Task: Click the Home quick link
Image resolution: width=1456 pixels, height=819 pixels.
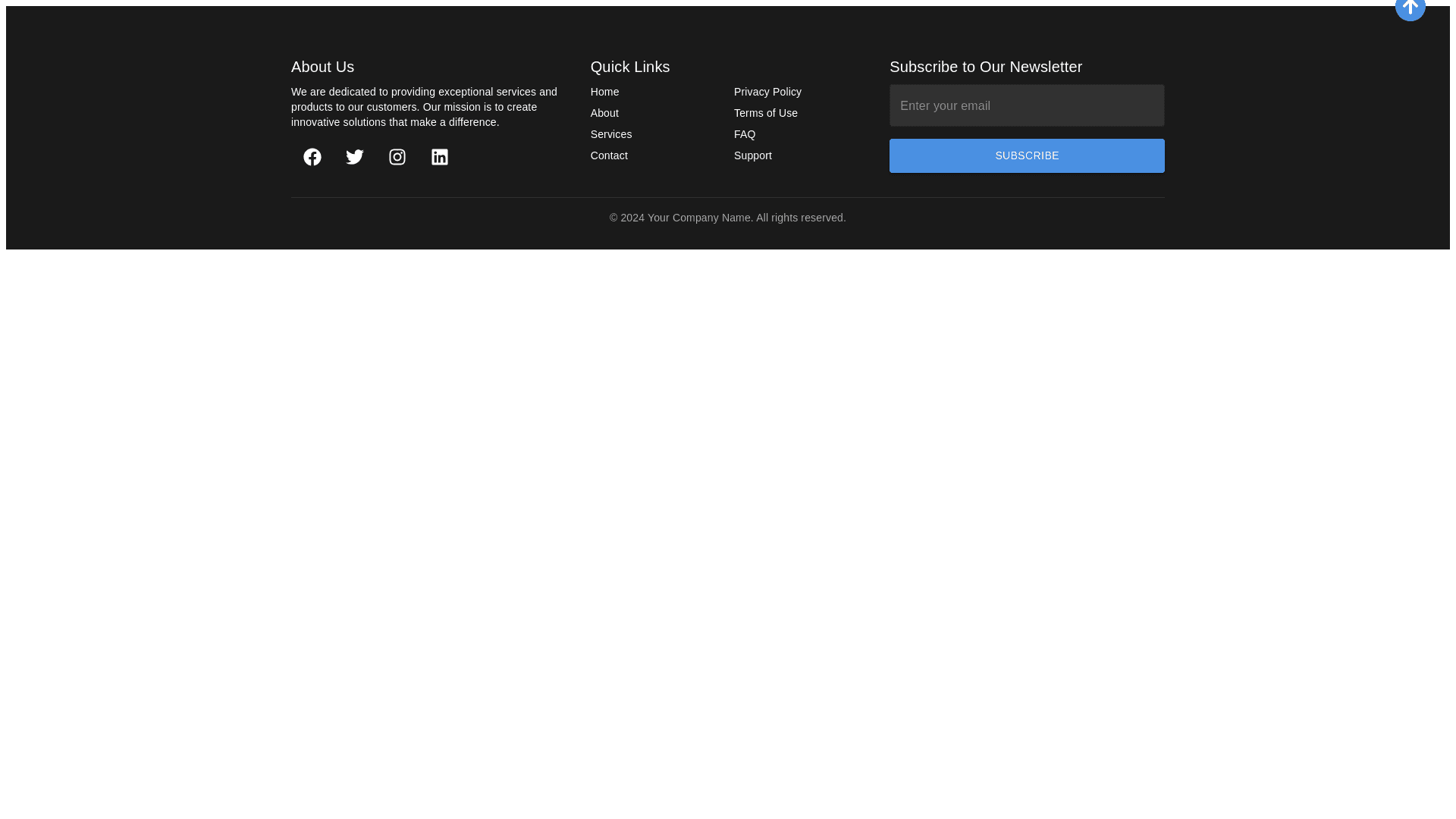Action: [x=604, y=92]
